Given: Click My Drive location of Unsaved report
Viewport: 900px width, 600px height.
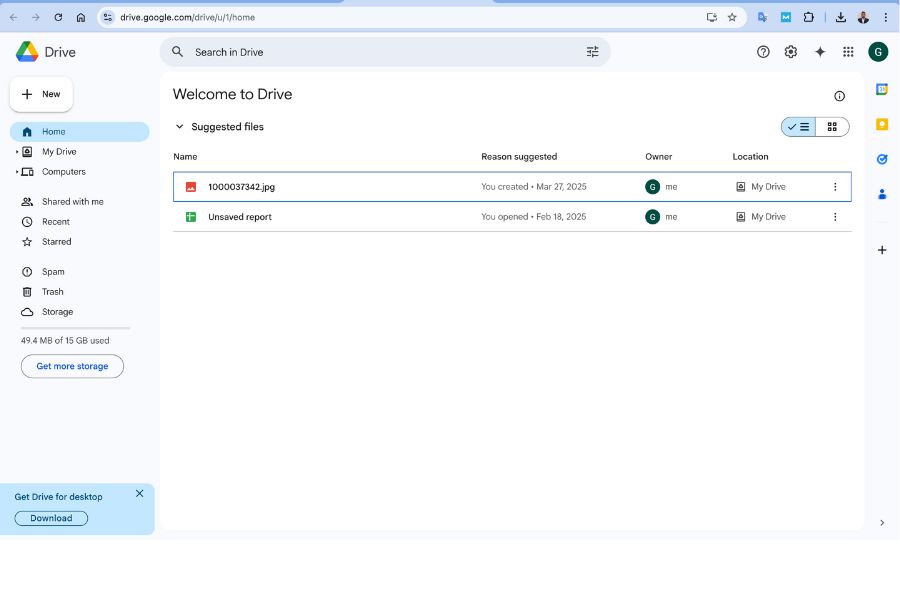Looking at the screenshot, I should coord(761,216).
